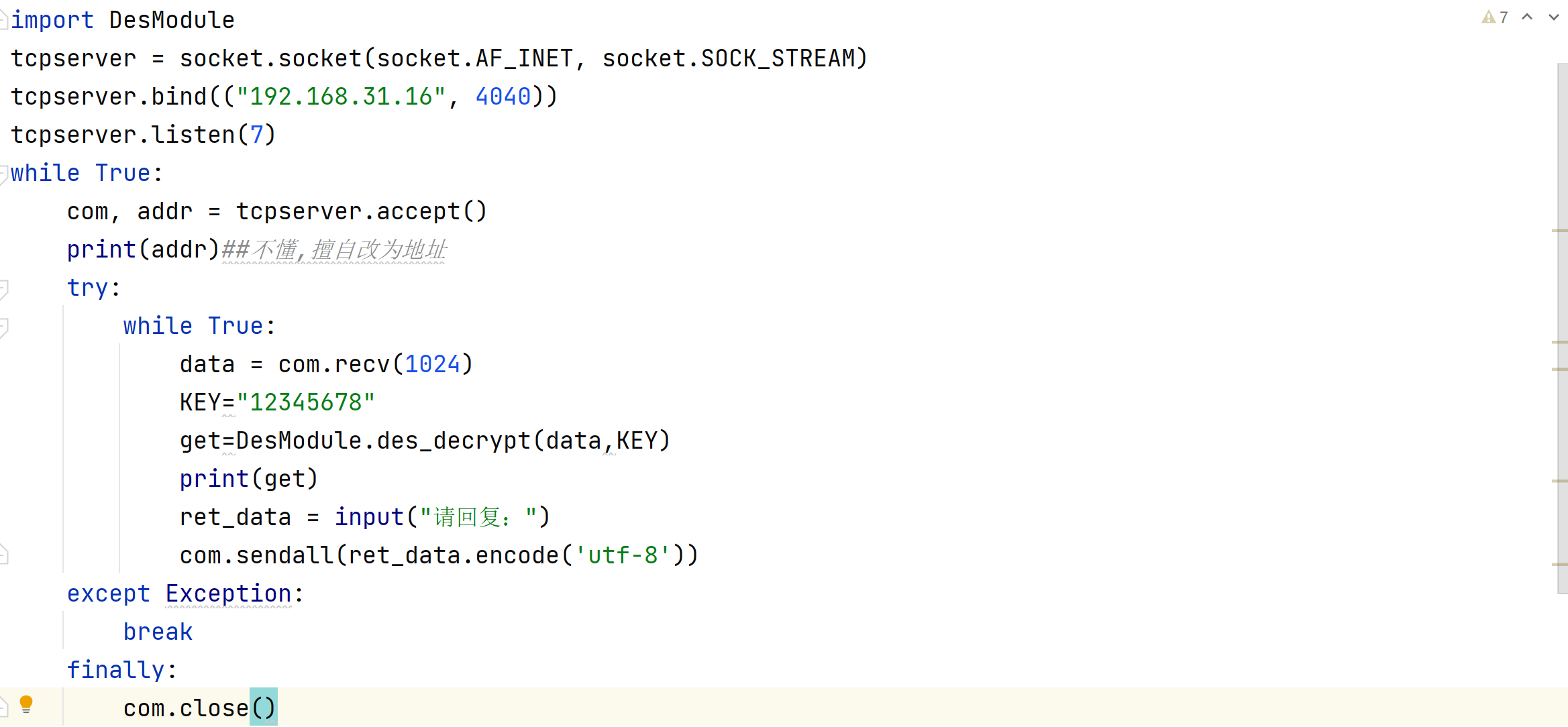1568x727 pixels.
Task: Fold the outer while True block
Action: pyautogui.click(x=4, y=174)
